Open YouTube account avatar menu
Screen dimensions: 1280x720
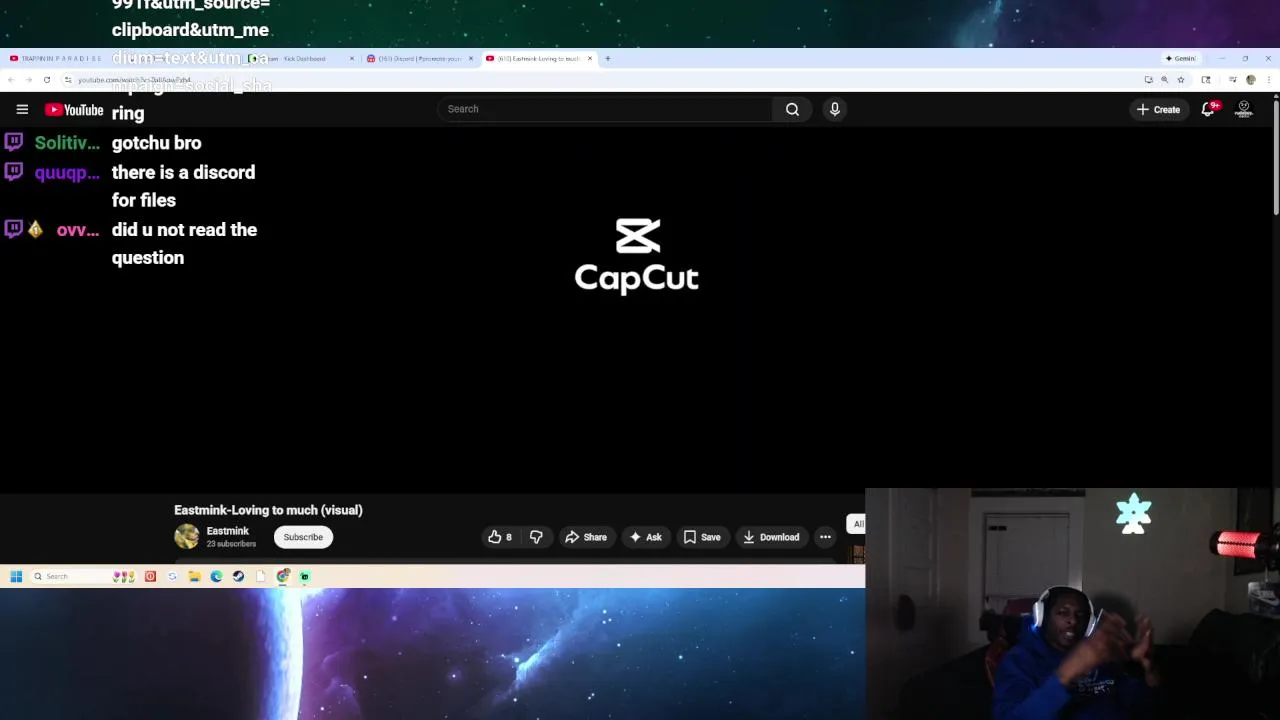pyautogui.click(x=1244, y=109)
